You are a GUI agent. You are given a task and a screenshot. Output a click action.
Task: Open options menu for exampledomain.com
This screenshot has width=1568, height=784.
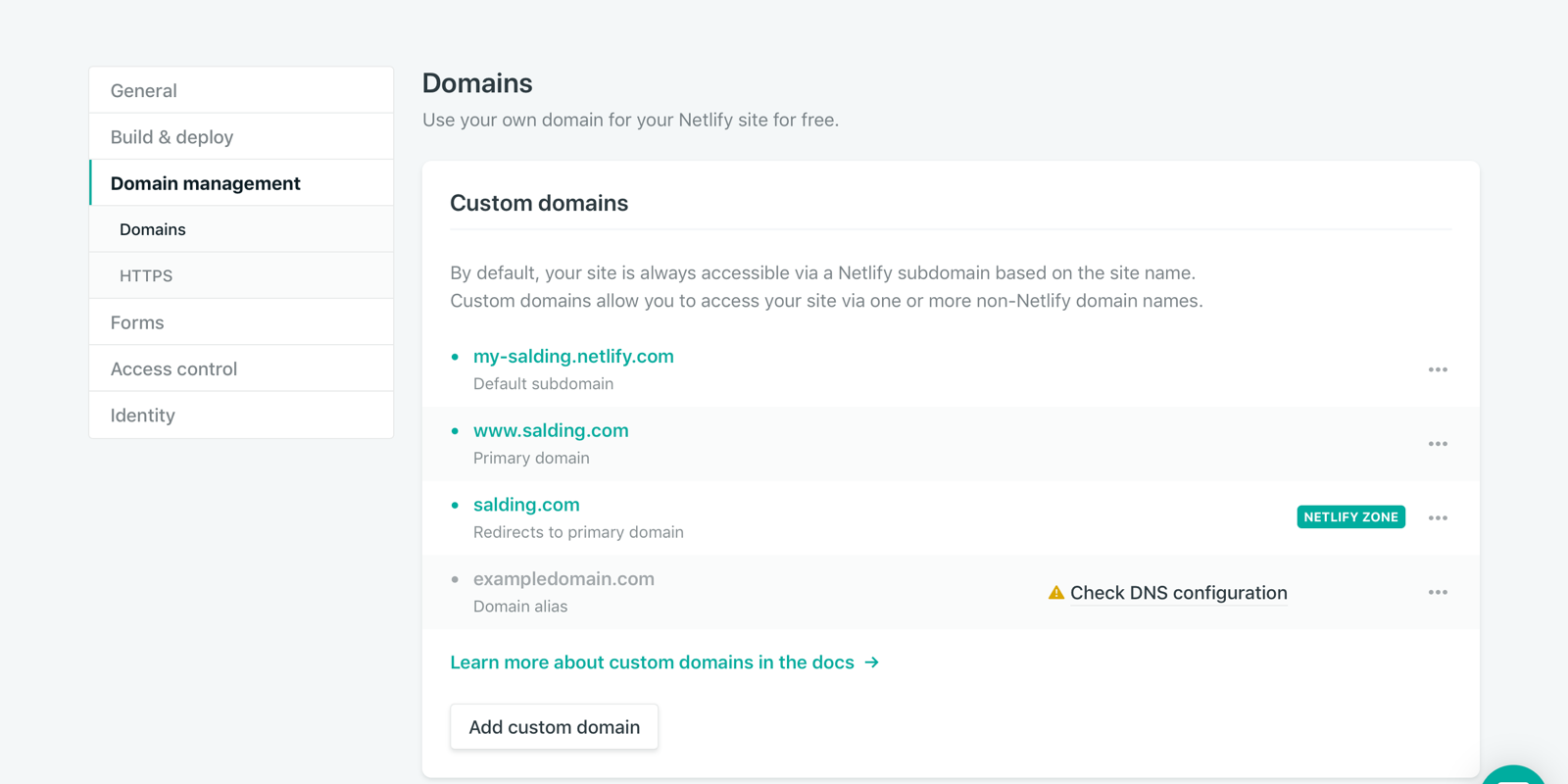pyautogui.click(x=1437, y=592)
